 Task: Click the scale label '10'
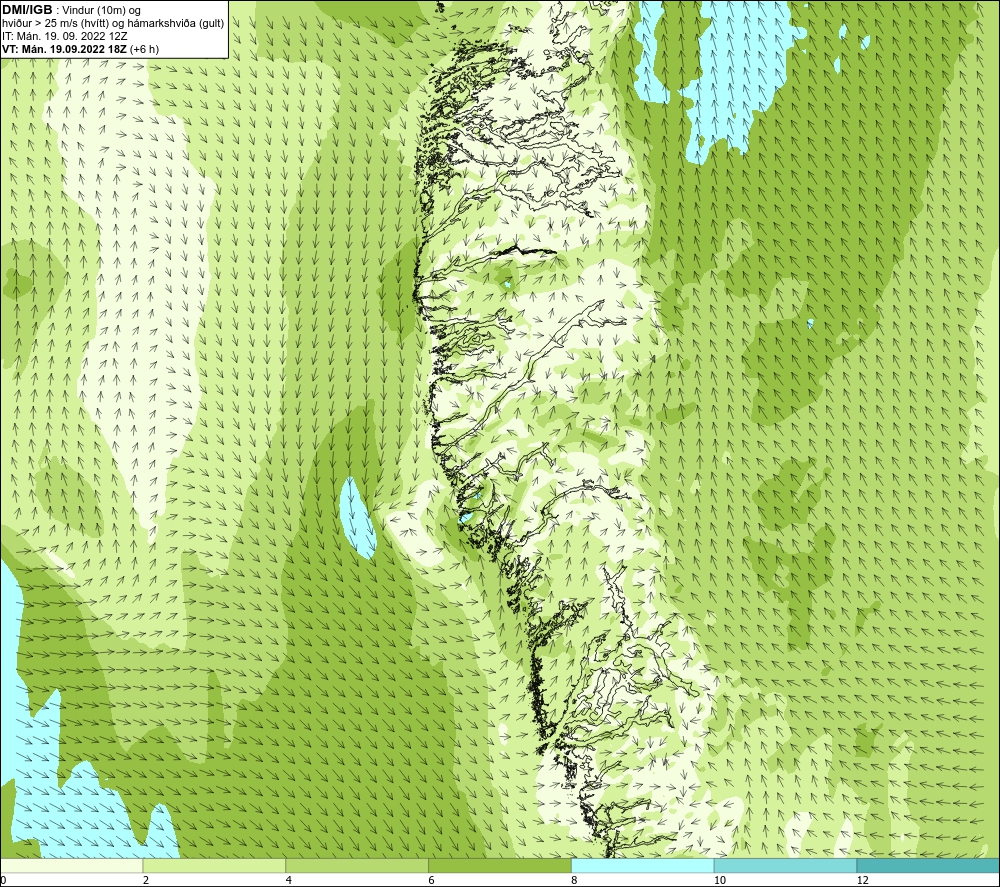pyautogui.click(x=720, y=880)
